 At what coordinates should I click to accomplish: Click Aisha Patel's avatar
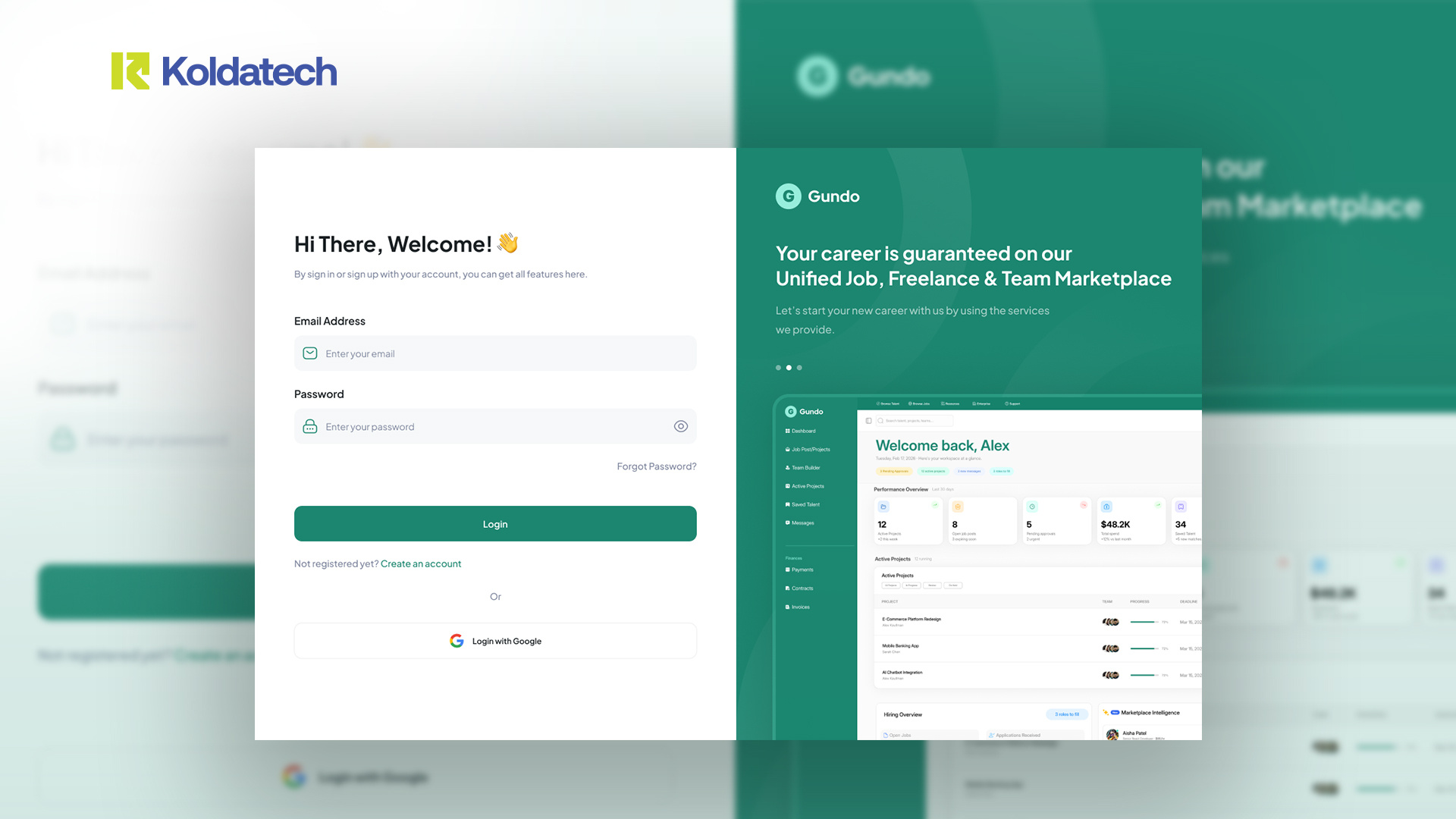pos(1112,735)
